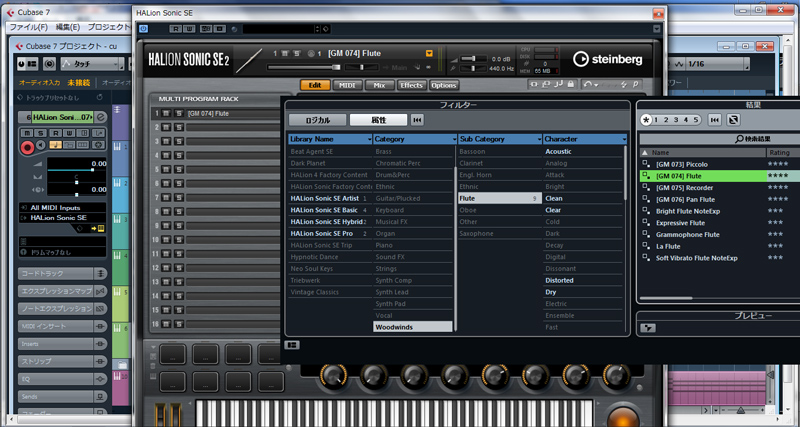Screen dimensions: 800x427
Task: Open the Category column dropdown
Action: point(454,139)
